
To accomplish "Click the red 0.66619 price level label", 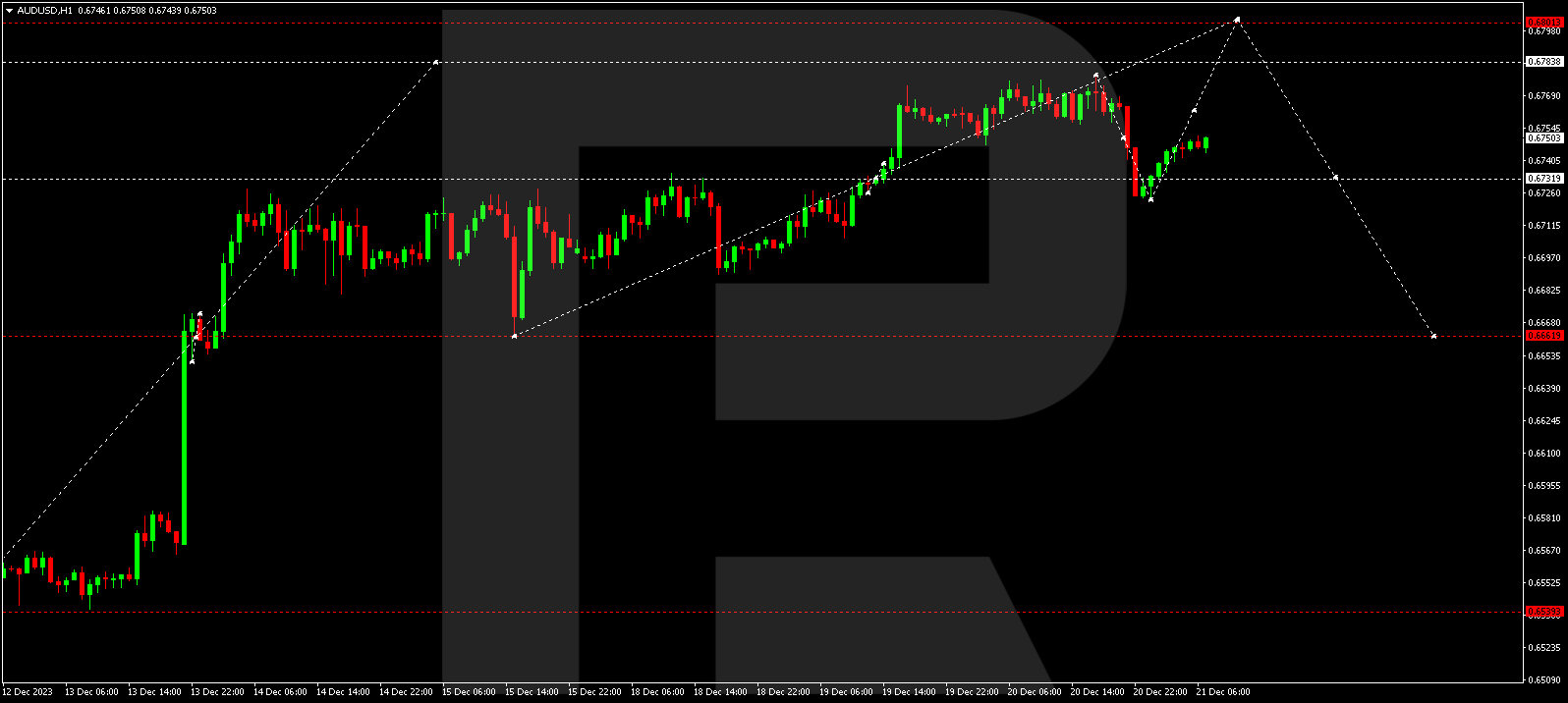I will pos(1544,336).
